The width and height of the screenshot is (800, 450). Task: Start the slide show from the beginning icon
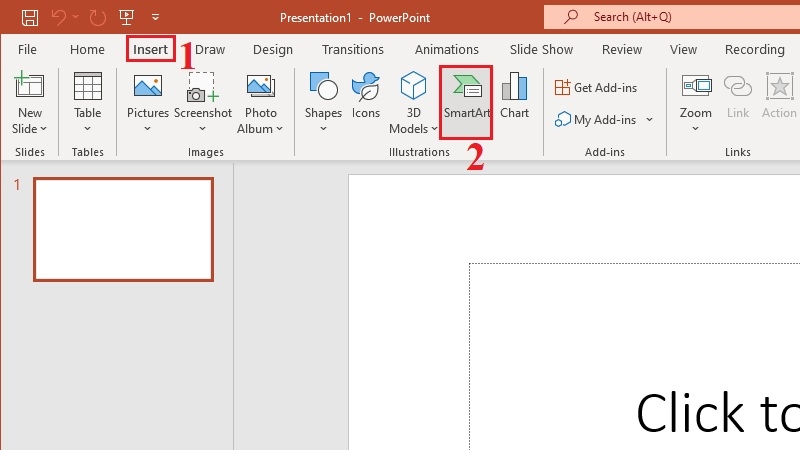126,17
